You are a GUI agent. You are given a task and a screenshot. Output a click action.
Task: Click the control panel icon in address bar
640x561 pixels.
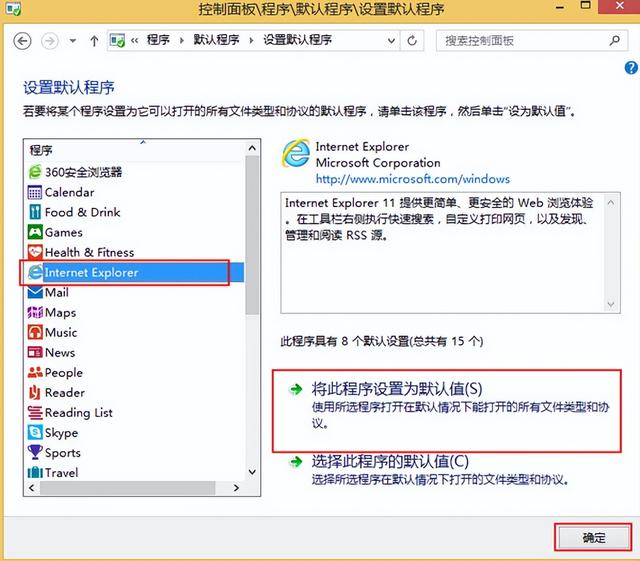[118, 40]
